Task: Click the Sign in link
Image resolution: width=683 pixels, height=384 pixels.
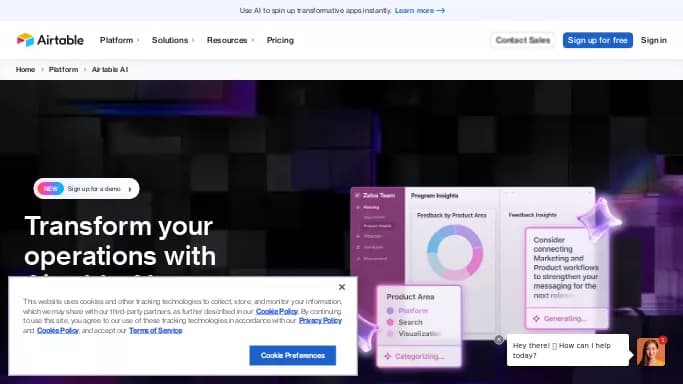Action: click(653, 40)
